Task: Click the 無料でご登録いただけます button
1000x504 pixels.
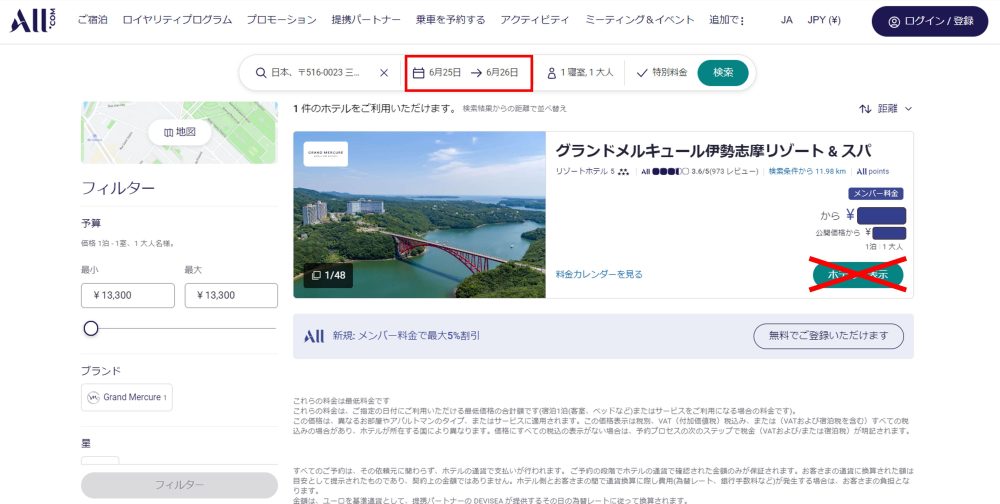Action: click(828, 336)
